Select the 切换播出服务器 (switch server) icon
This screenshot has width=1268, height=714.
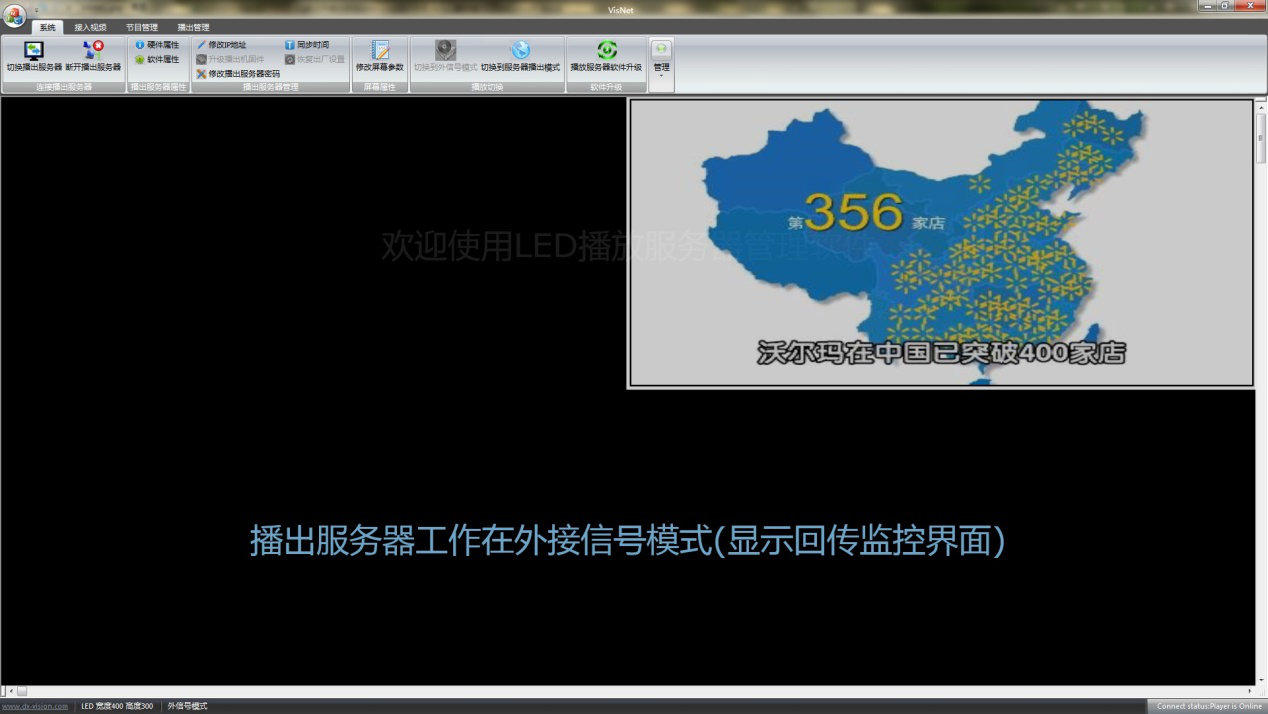coord(33,58)
